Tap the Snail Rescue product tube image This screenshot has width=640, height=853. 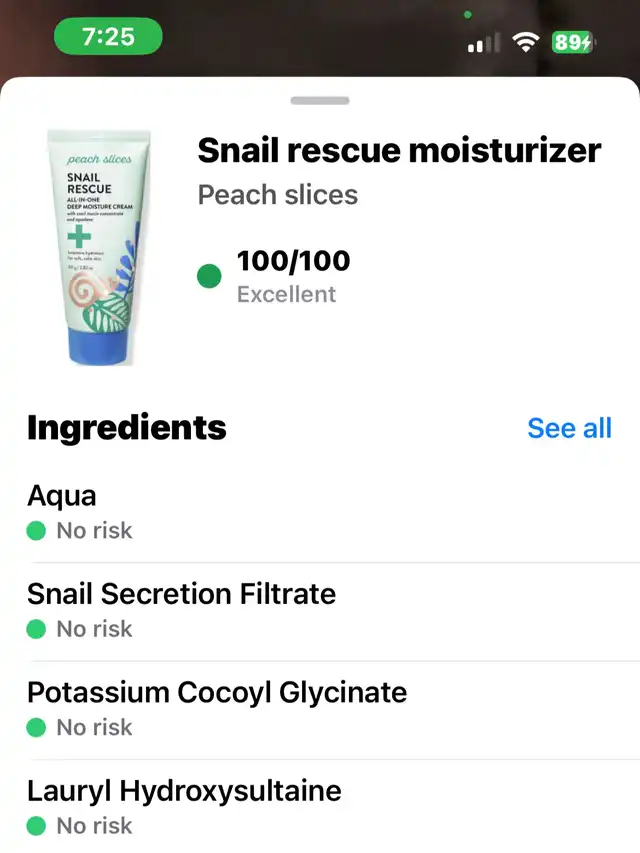(x=99, y=248)
